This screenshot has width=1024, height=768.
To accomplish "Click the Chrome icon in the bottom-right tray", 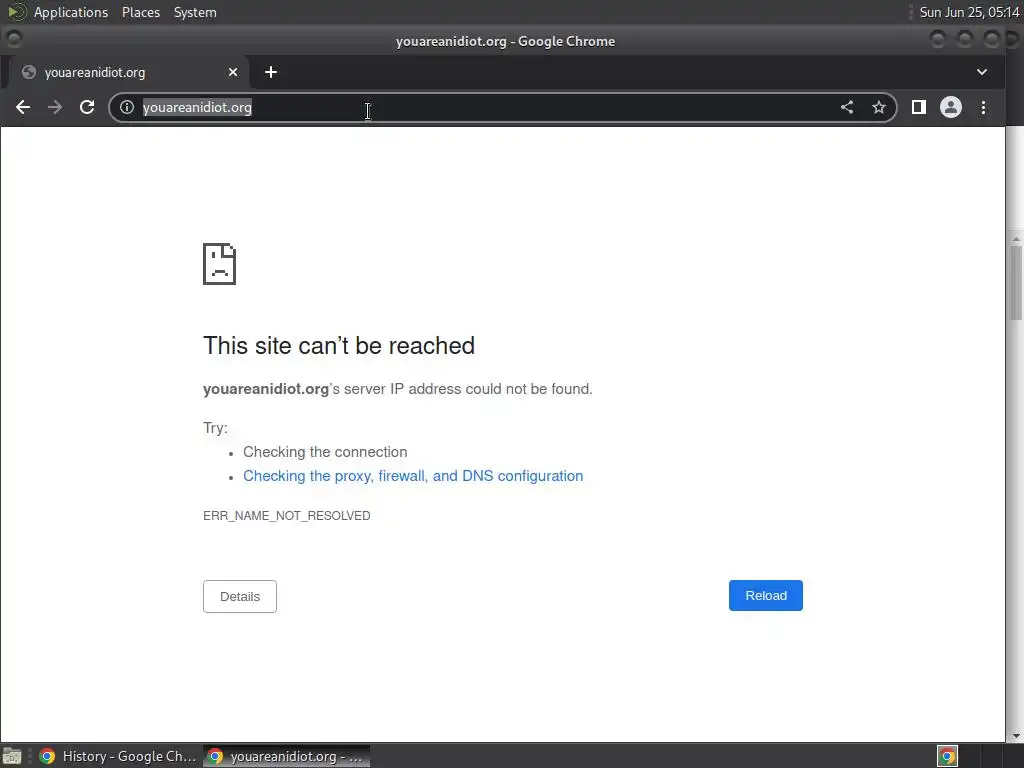I will [947, 756].
